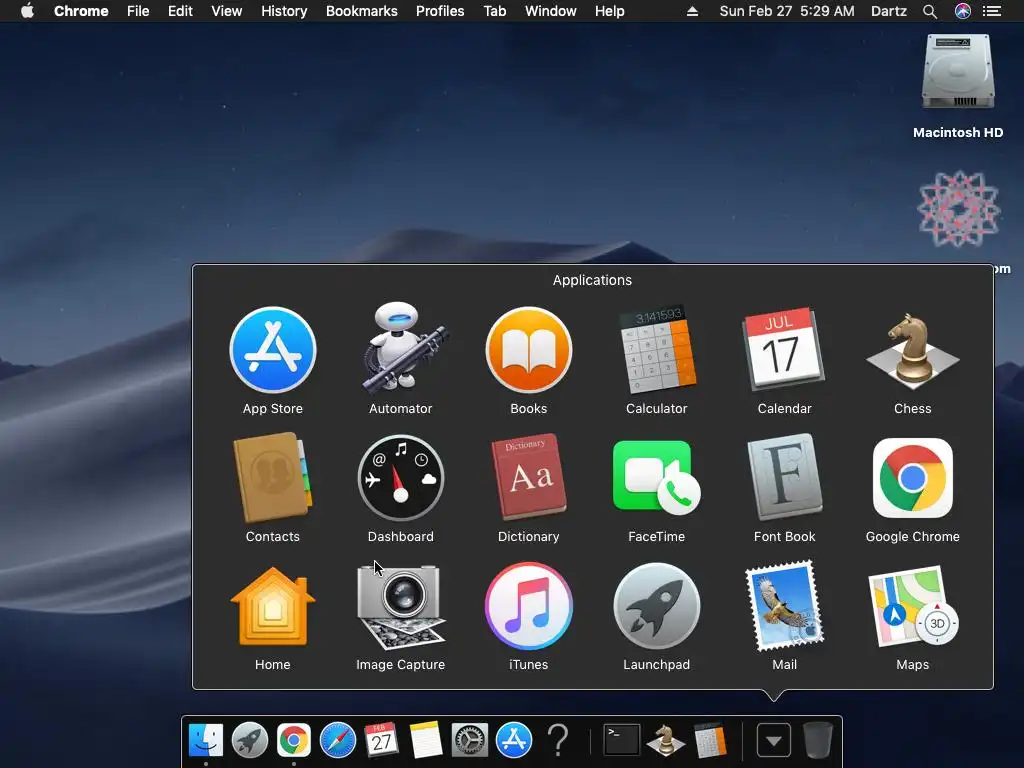Open Image Capture application
Screen dimensions: 1024x768
[401, 606]
